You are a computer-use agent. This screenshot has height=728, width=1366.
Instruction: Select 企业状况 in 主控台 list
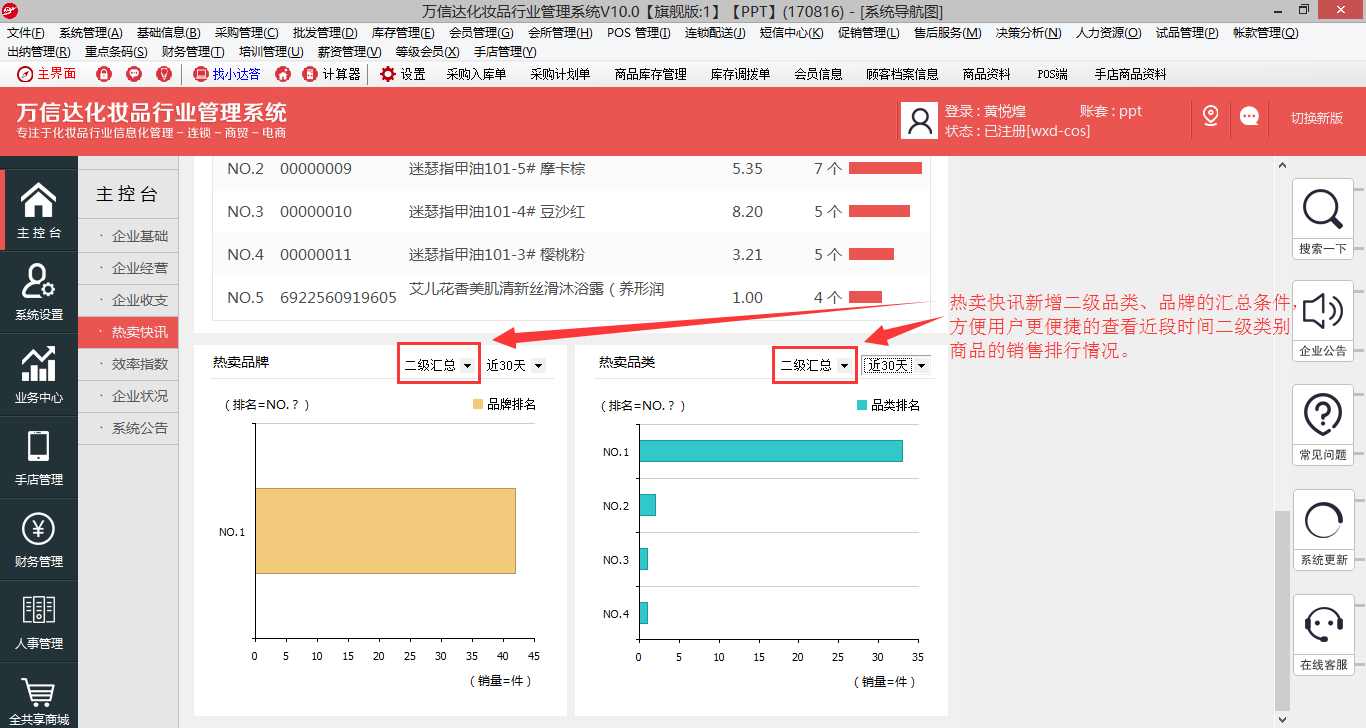point(129,396)
